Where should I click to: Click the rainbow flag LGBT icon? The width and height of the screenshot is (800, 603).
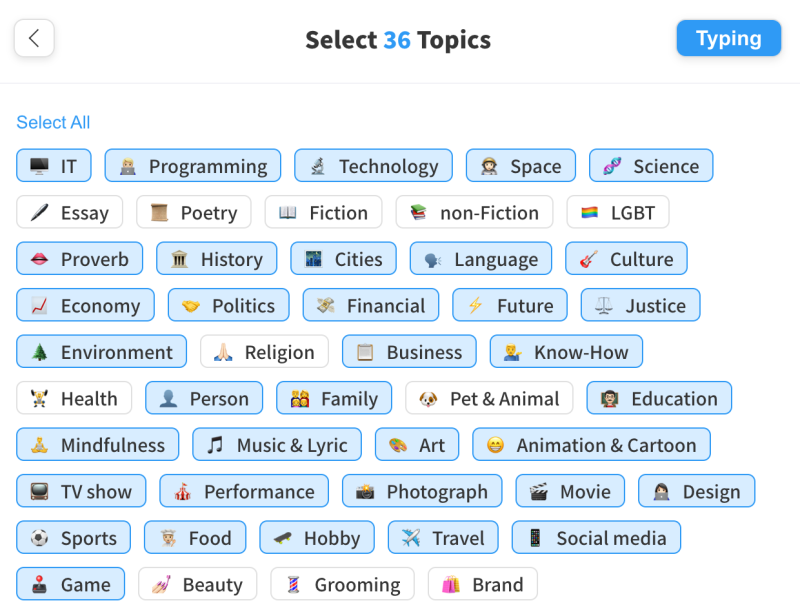click(589, 212)
